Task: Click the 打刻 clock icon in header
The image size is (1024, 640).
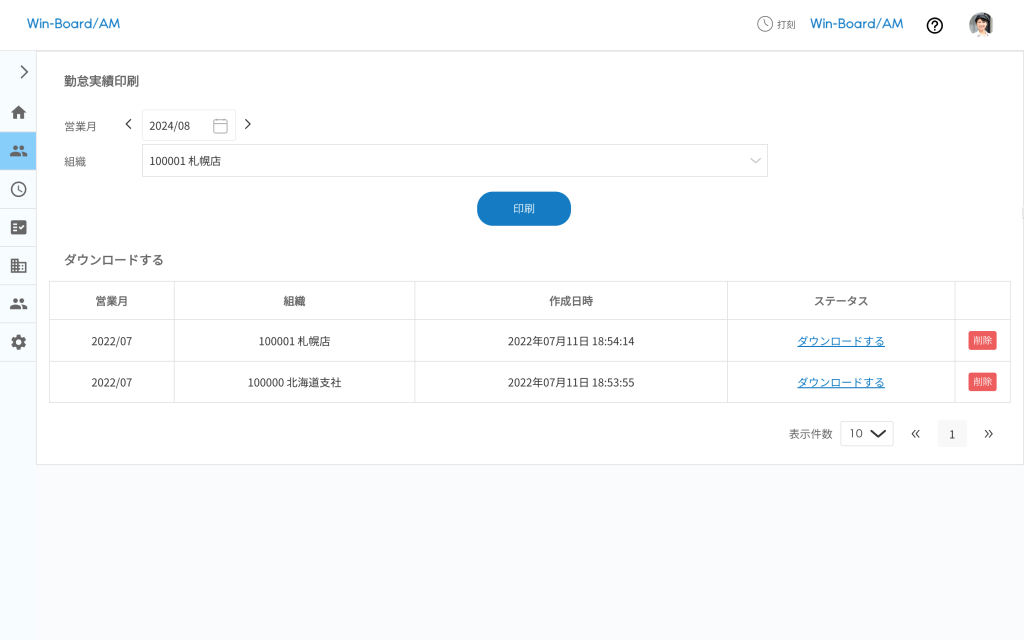Action: point(765,24)
